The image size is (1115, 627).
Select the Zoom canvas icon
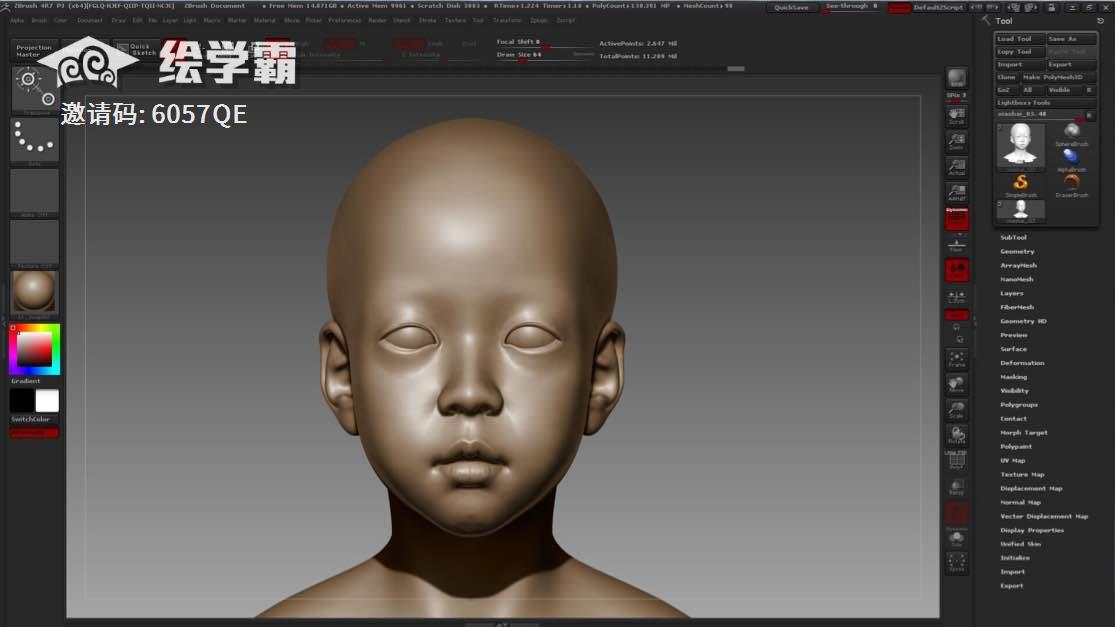(x=956, y=141)
